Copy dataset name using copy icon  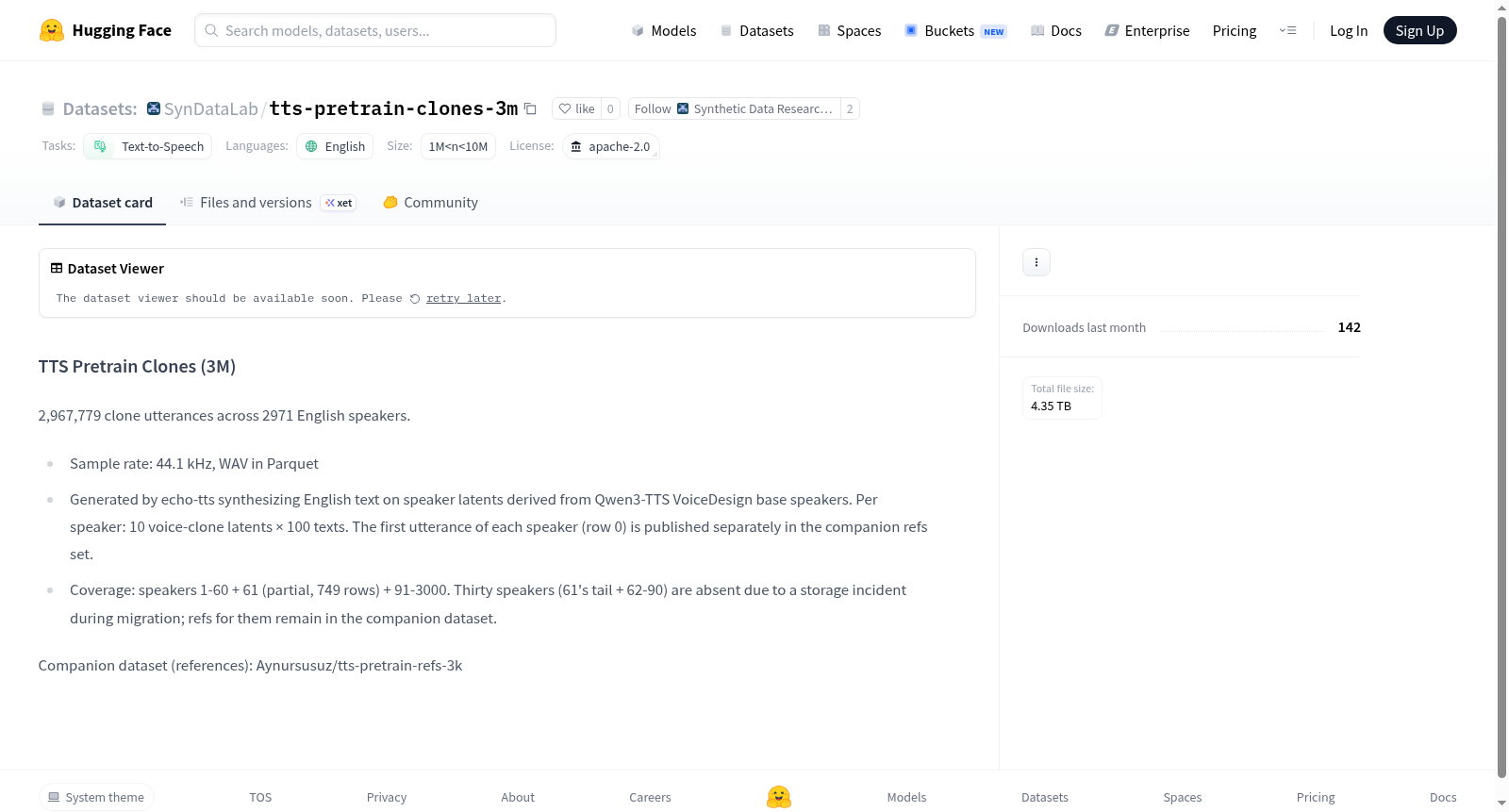pos(530,108)
